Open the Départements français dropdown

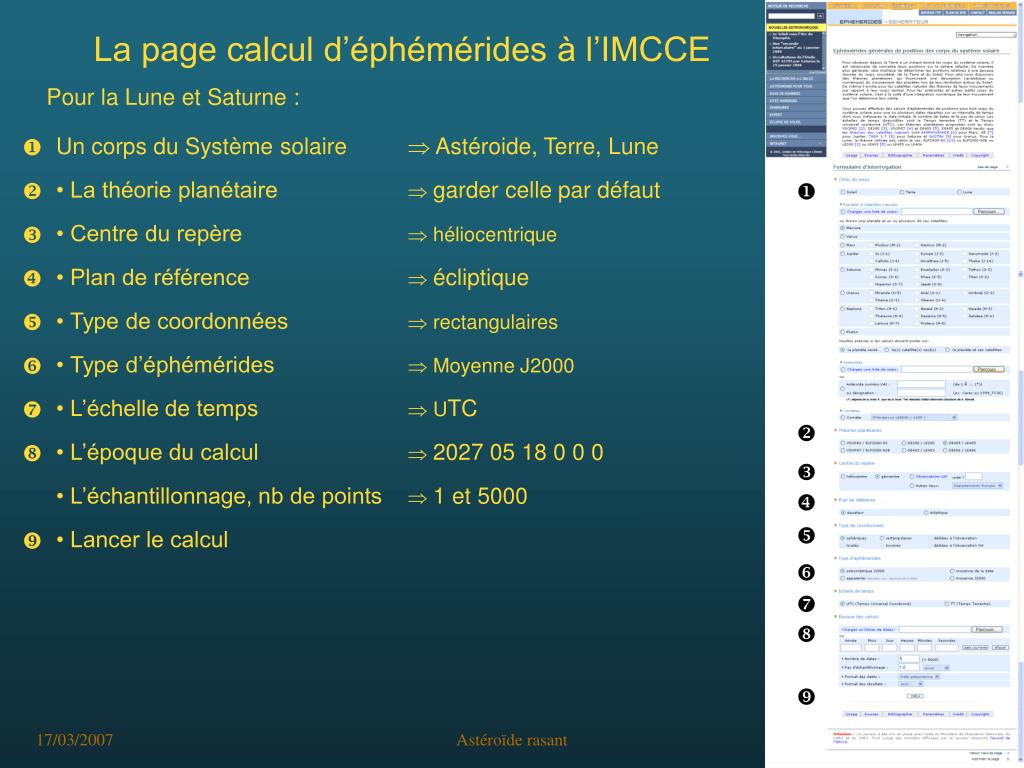tap(978, 486)
